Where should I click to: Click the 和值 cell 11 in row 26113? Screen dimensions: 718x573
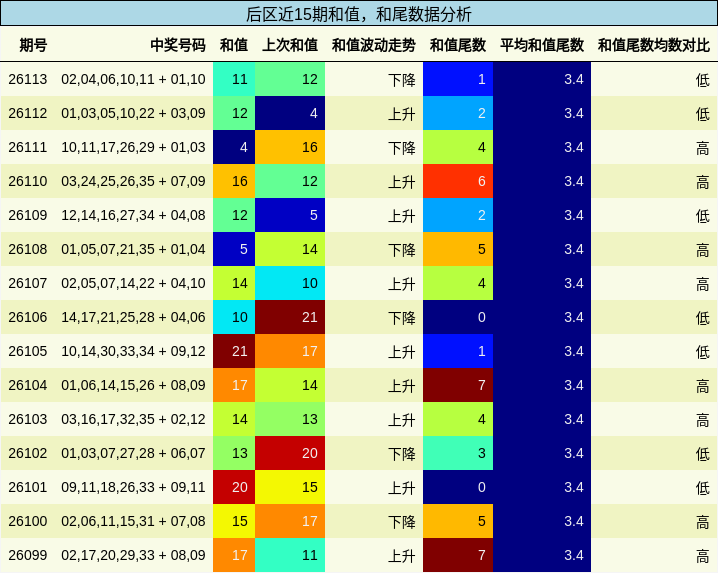pos(234,79)
